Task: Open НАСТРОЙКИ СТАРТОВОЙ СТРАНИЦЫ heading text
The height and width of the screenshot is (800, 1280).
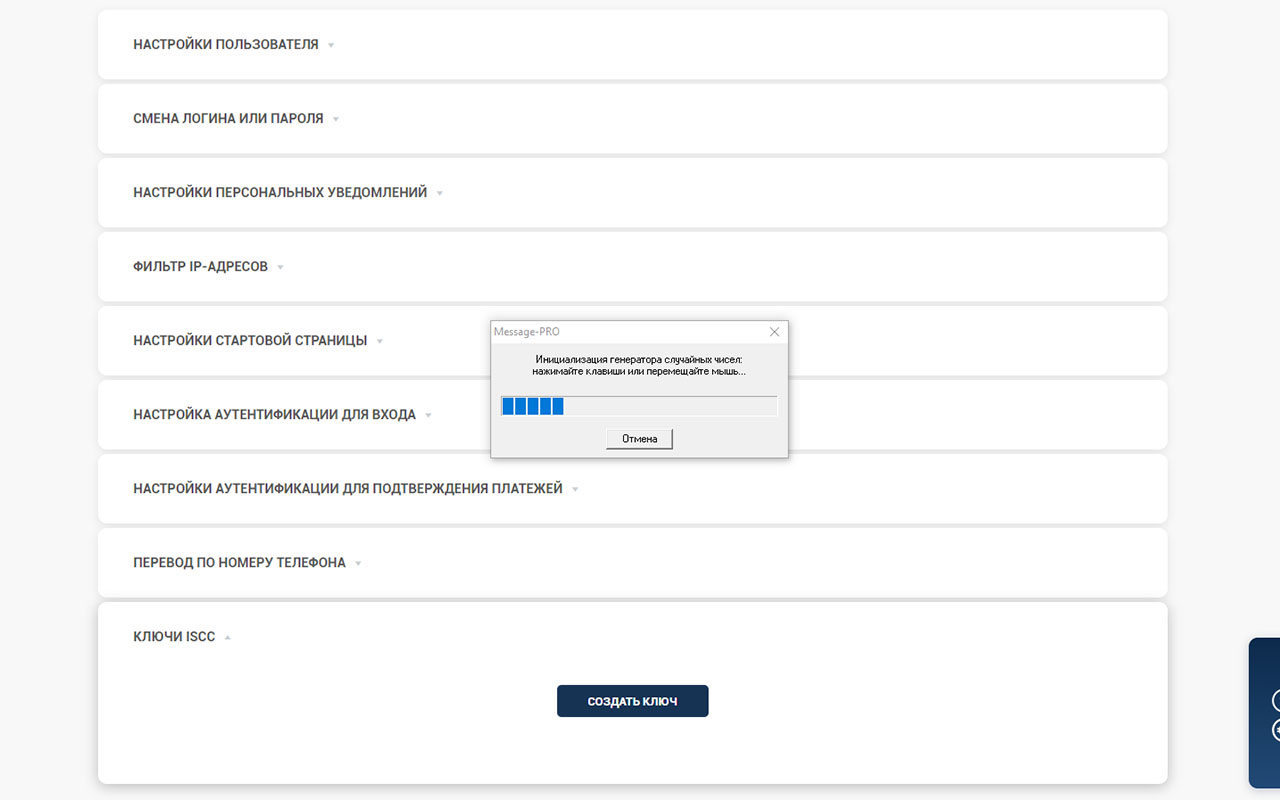Action: point(250,341)
